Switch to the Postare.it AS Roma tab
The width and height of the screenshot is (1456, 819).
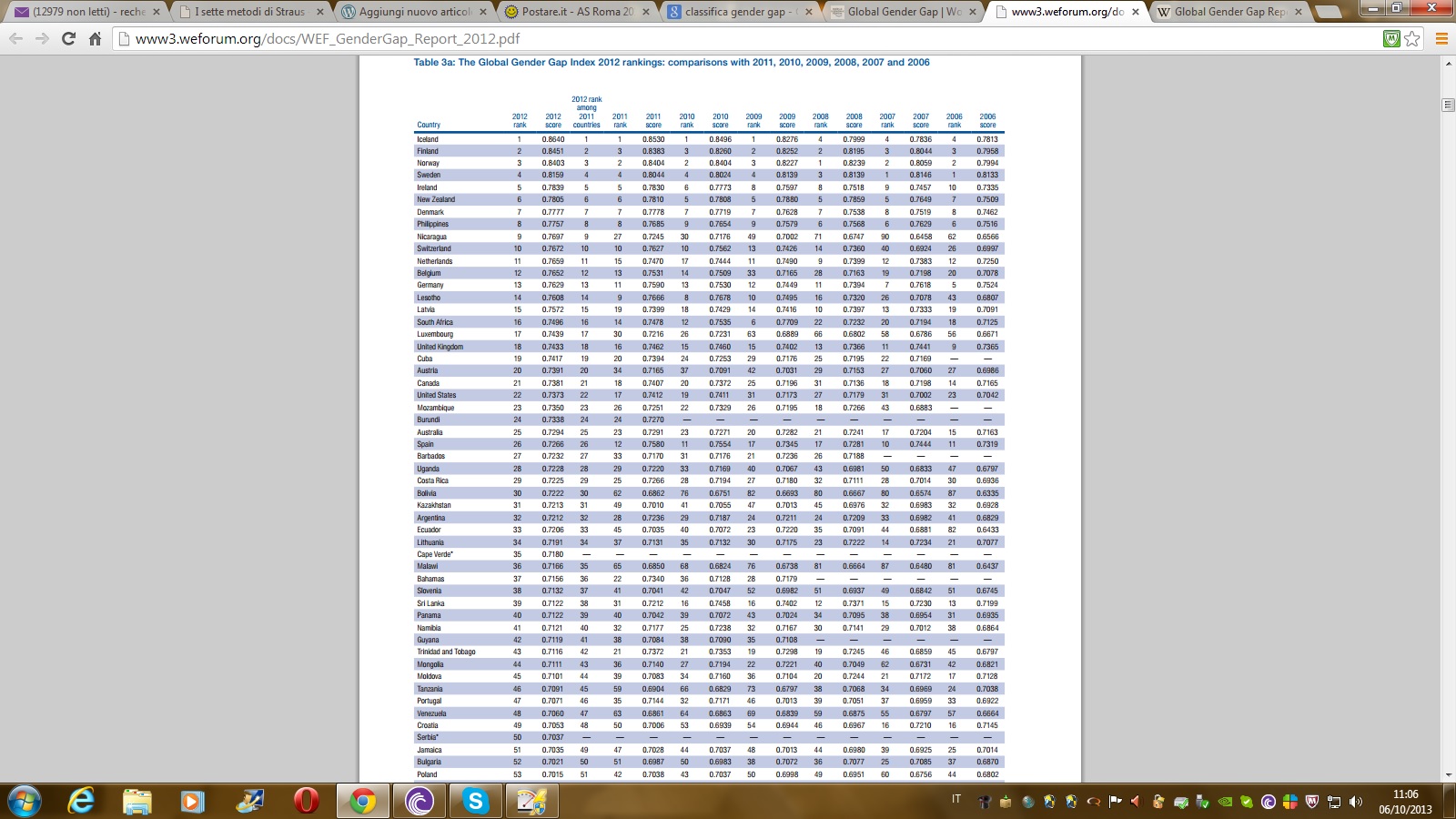[577, 12]
